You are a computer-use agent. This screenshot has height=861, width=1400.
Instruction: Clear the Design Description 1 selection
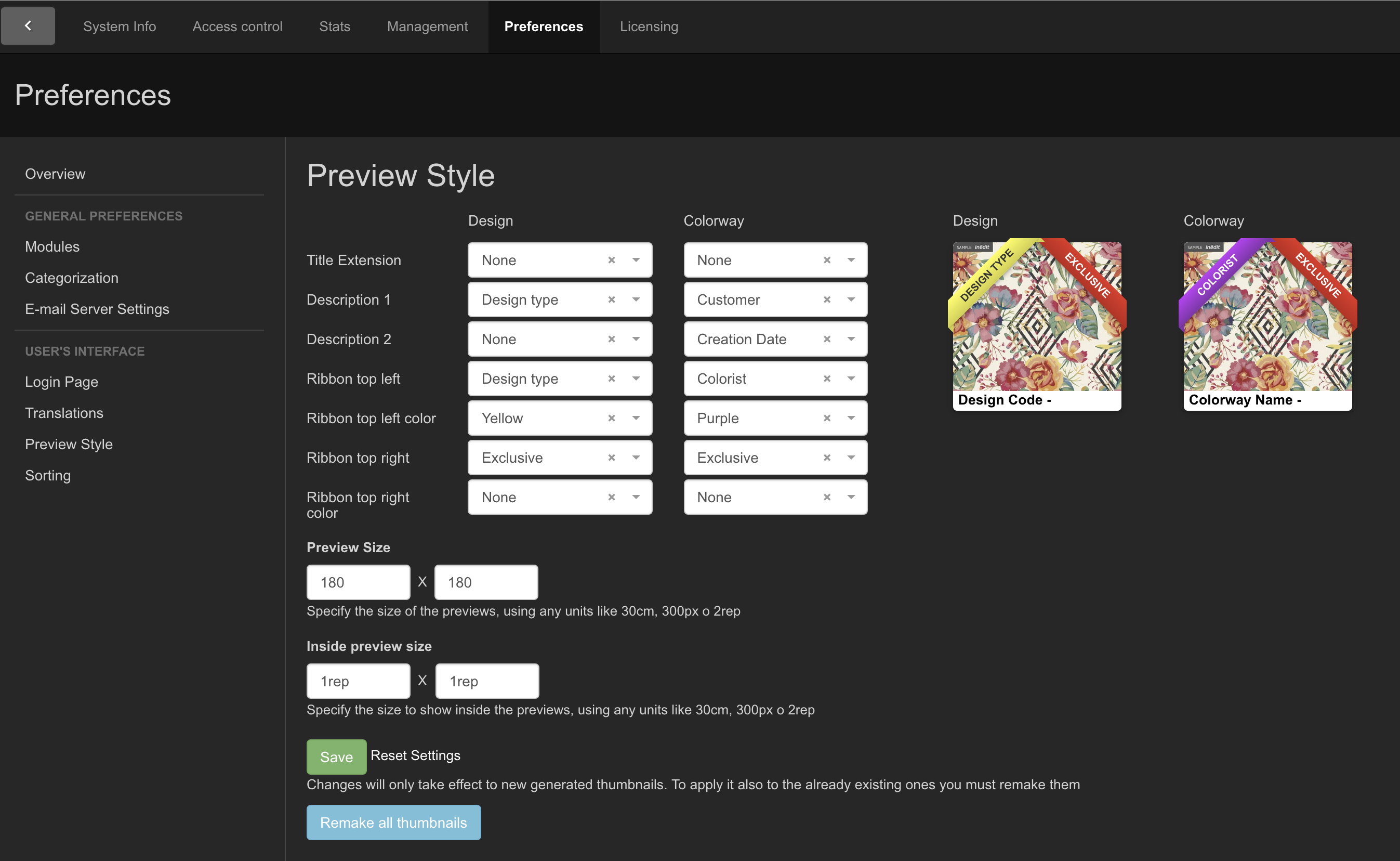pyautogui.click(x=611, y=299)
